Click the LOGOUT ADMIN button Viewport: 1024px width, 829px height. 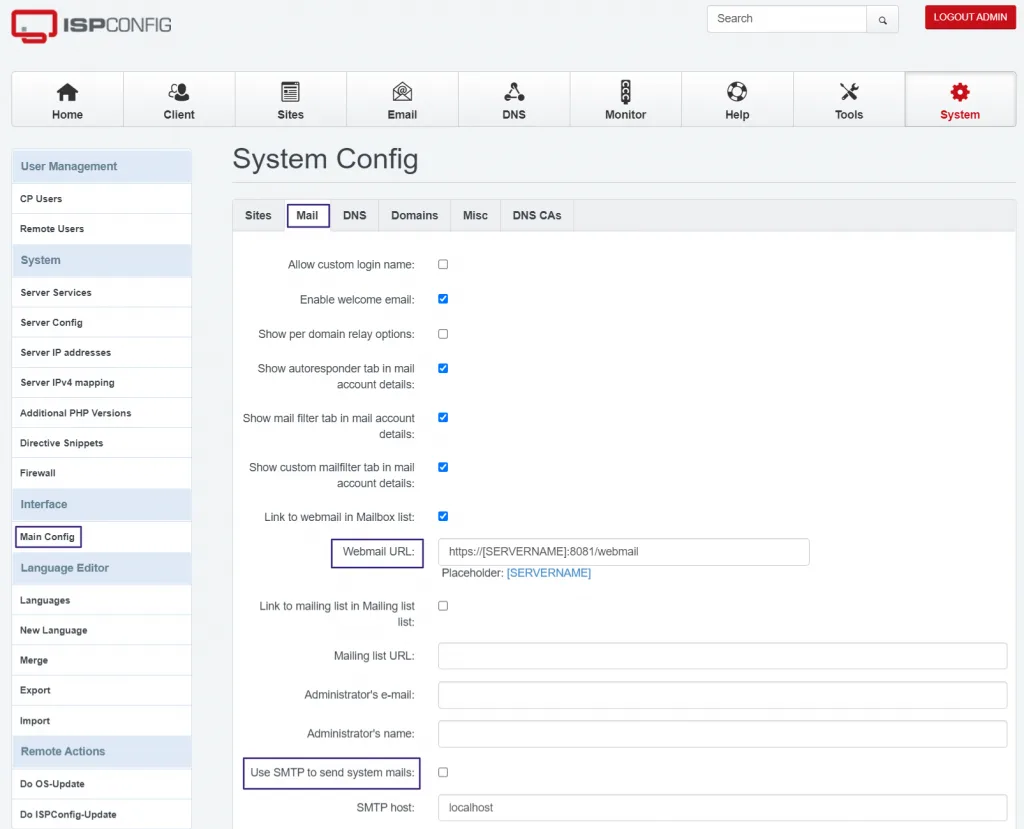tap(970, 18)
